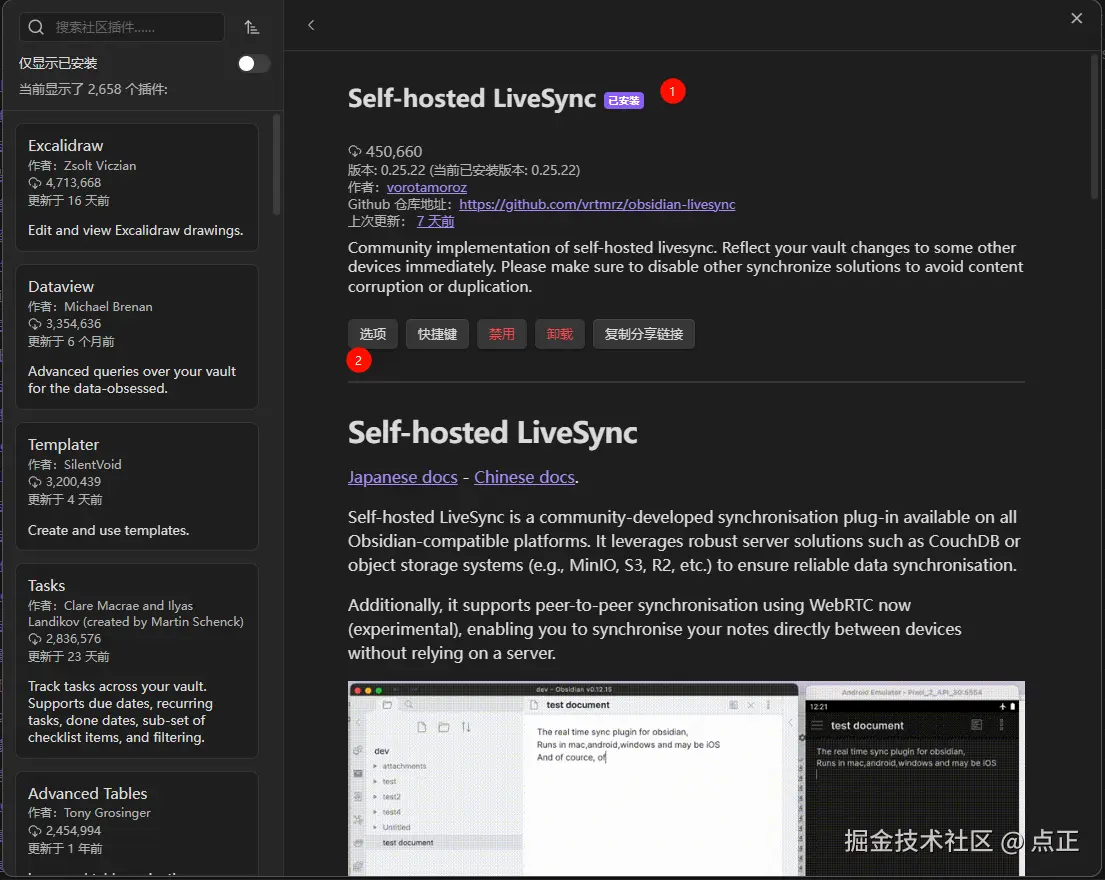Viewport: 1105px width, 880px height.
Task: Click the plugin list scrollbar
Action: [276, 164]
